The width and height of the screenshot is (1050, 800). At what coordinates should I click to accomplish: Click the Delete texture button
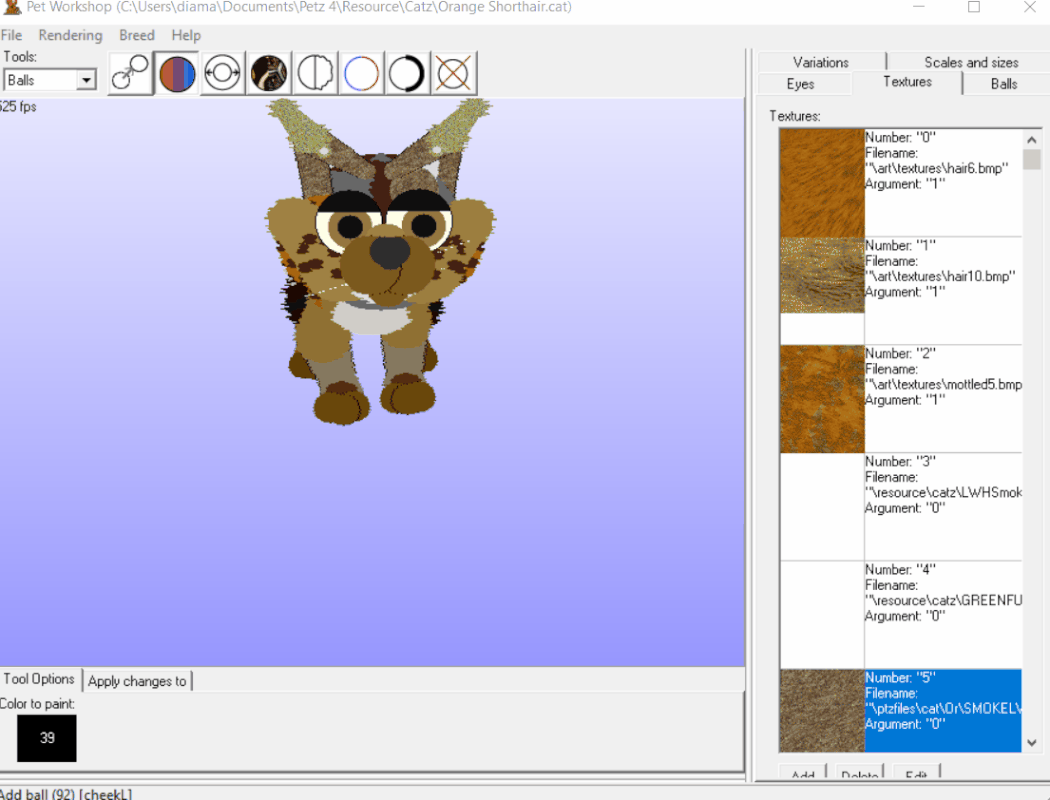click(859, 775)
